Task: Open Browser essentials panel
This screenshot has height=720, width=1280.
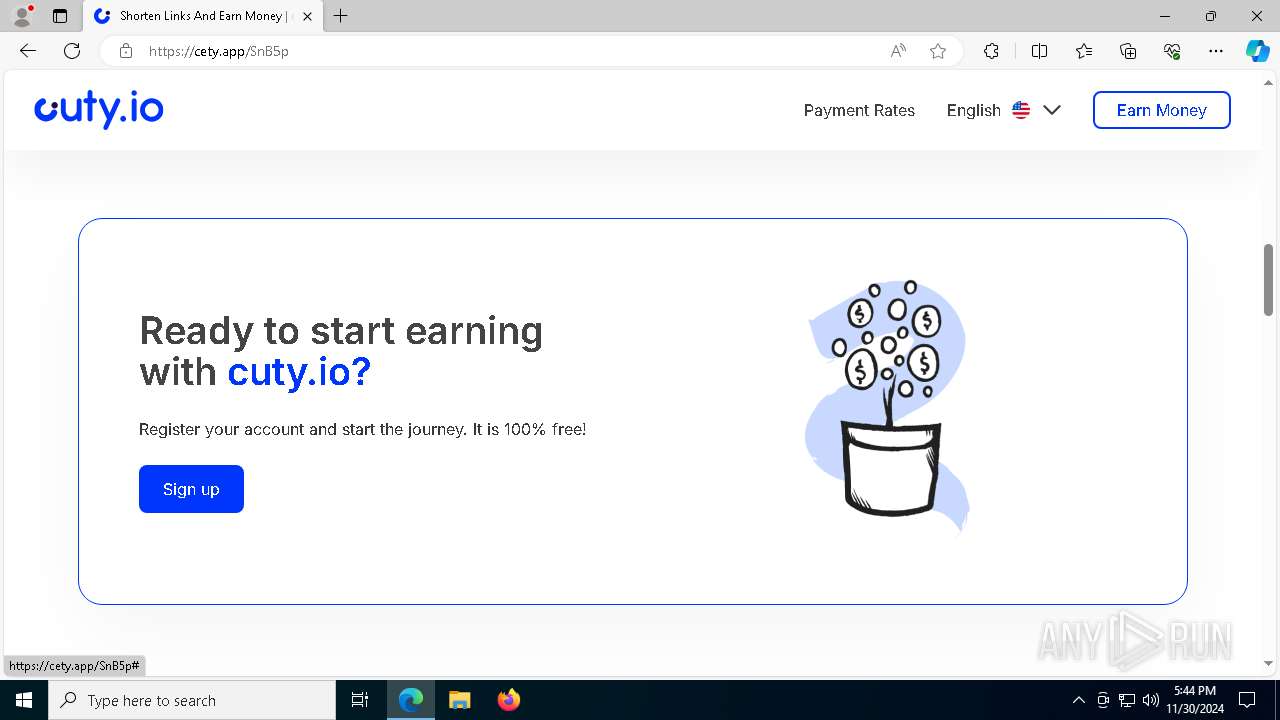Action: (x=1172, y=51)
